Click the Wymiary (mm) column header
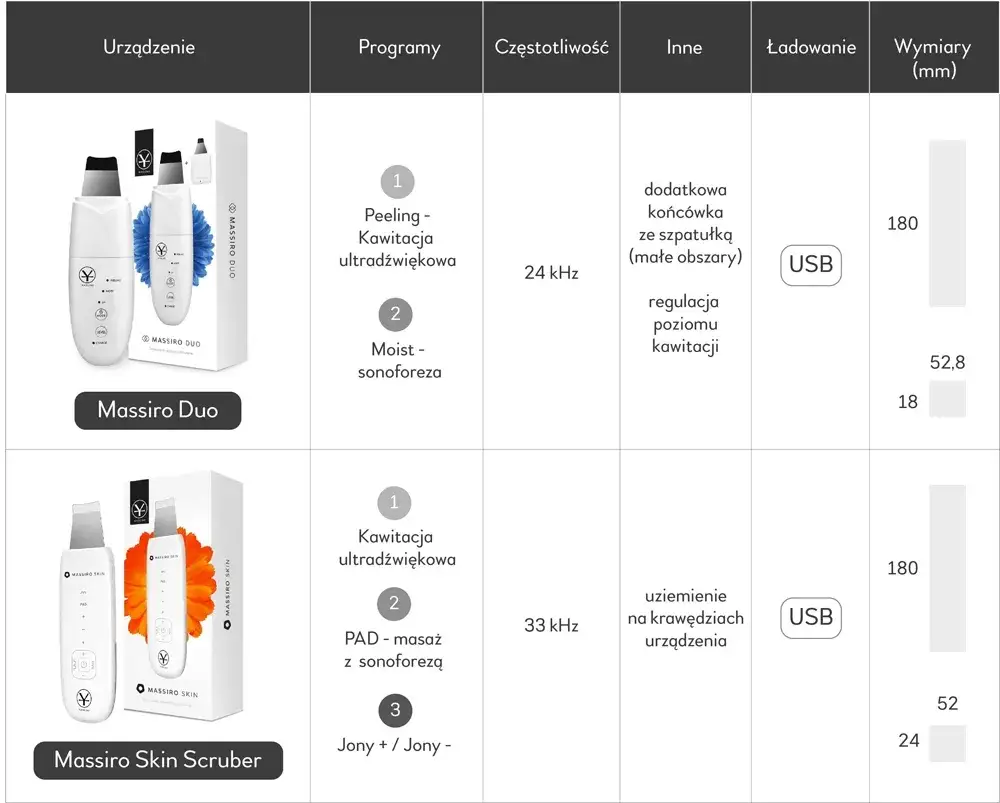 tap(934, 58)
